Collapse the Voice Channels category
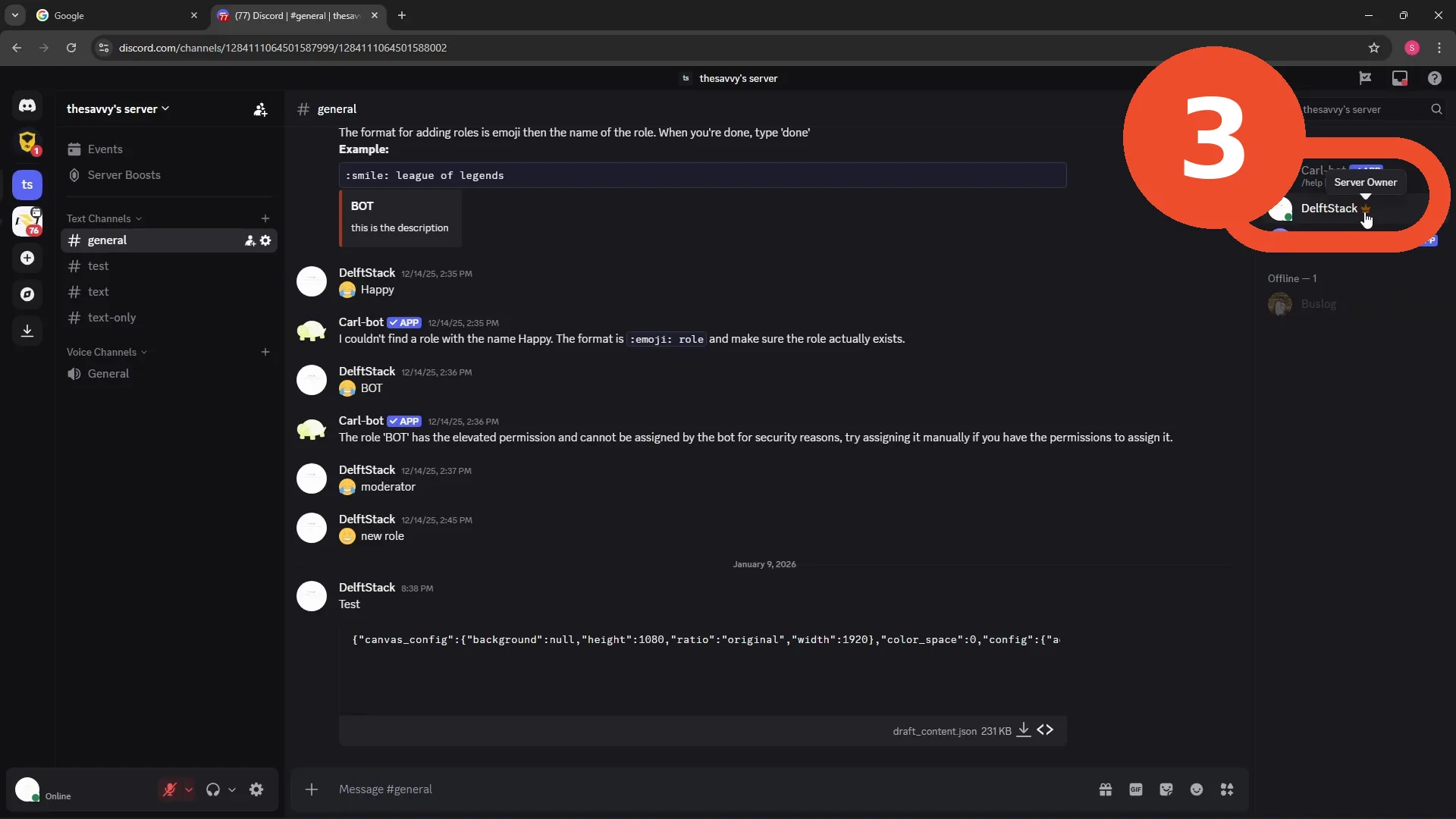This screenshot has width=1456, height=819. coord(106,352)
